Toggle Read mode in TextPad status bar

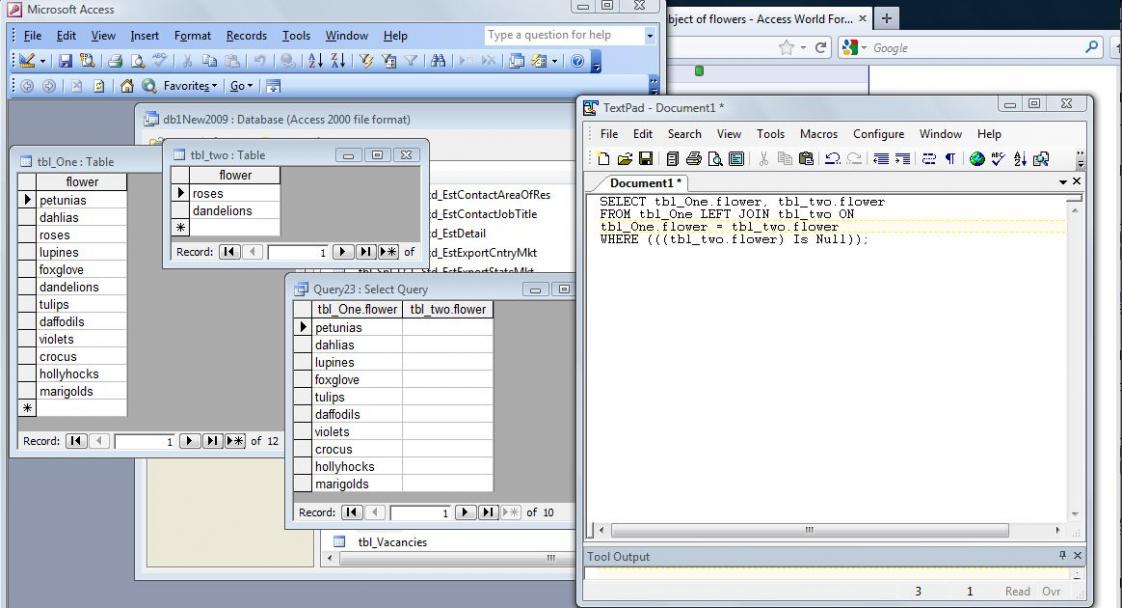pos(1018,591)
